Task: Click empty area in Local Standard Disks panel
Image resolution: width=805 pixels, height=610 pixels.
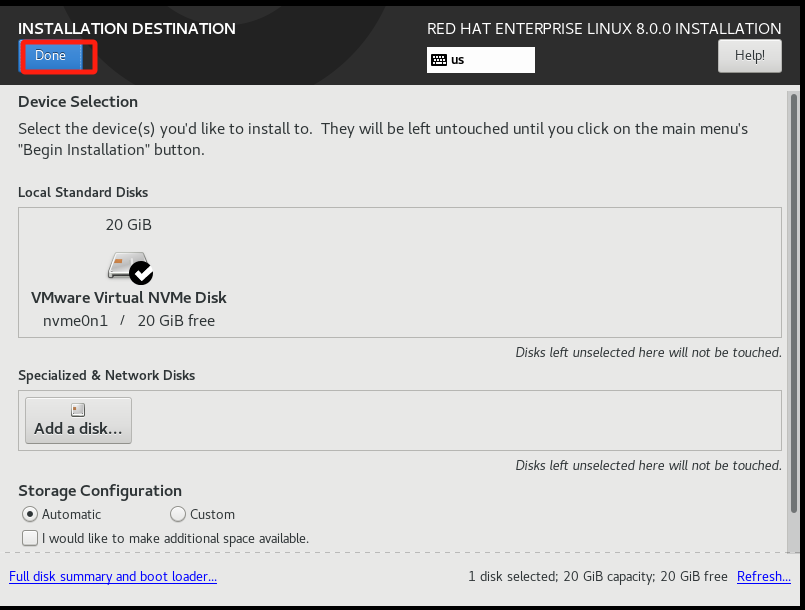Action: (500, 270)
